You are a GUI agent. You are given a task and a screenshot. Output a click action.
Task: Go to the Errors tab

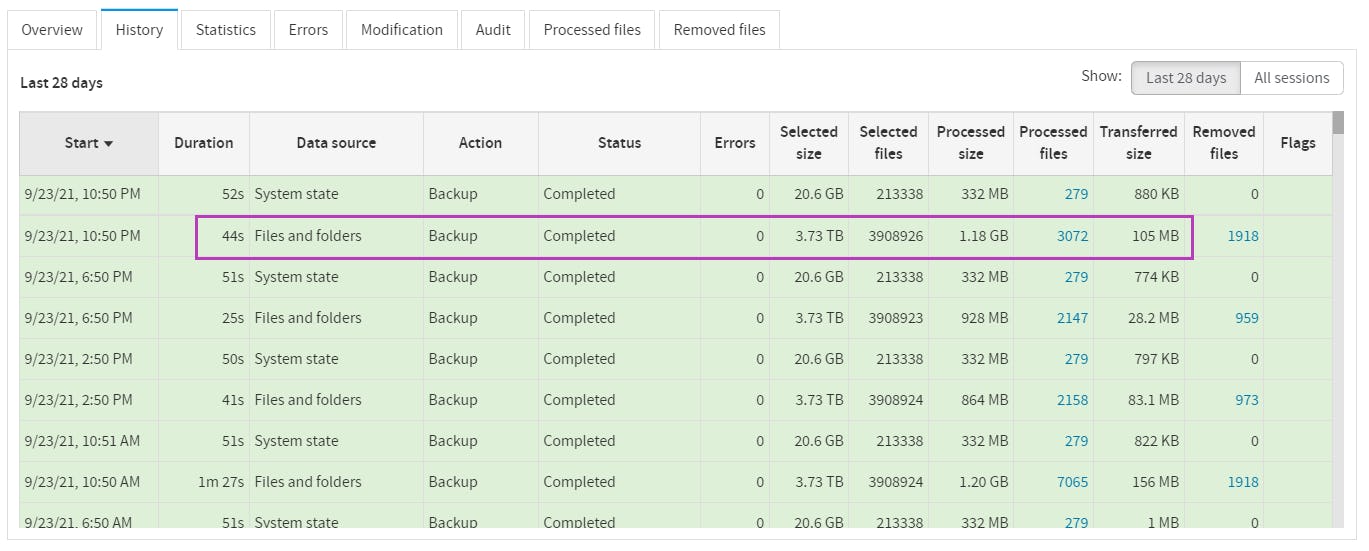click(x=308, y=30)
